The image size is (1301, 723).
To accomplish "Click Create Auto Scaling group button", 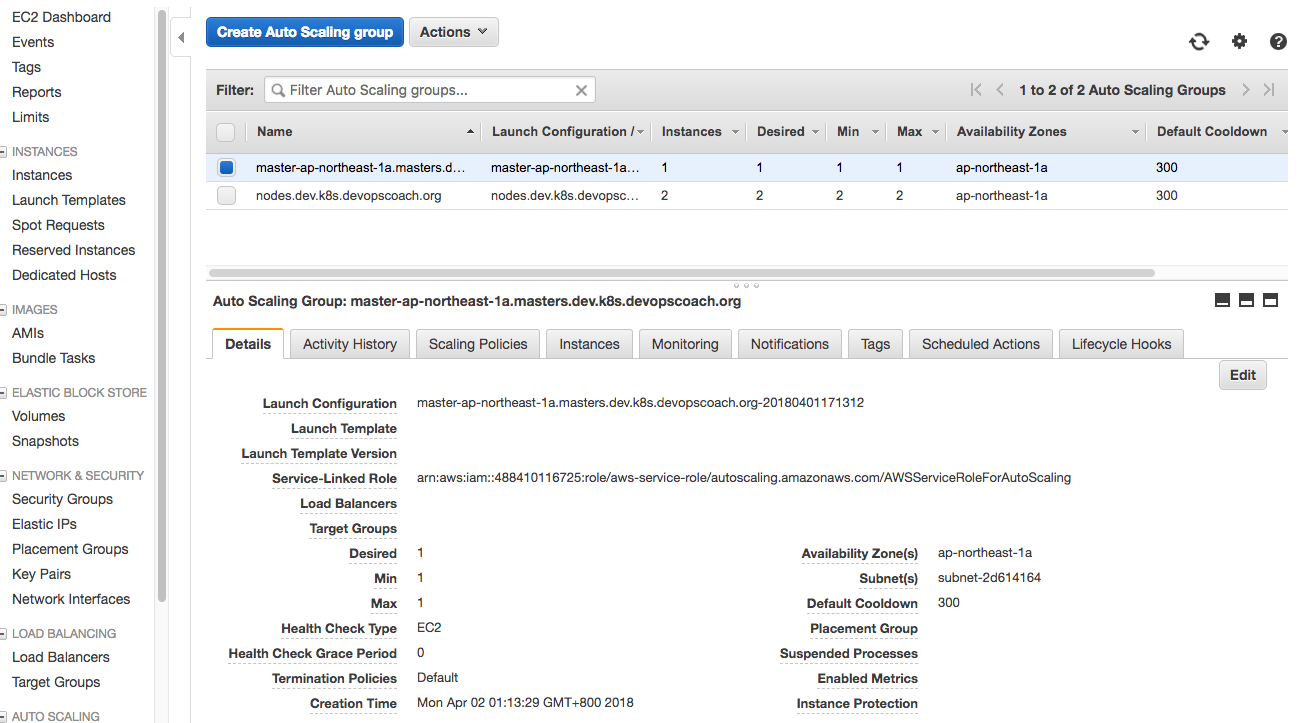I will (x=305, y=32).
